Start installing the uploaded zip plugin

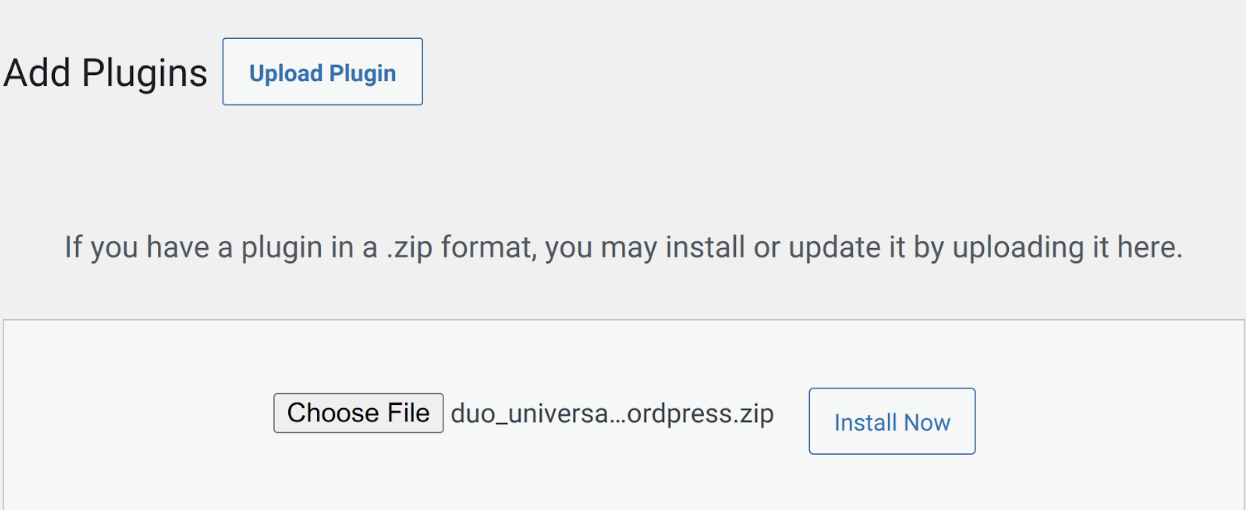pos(891,422)
